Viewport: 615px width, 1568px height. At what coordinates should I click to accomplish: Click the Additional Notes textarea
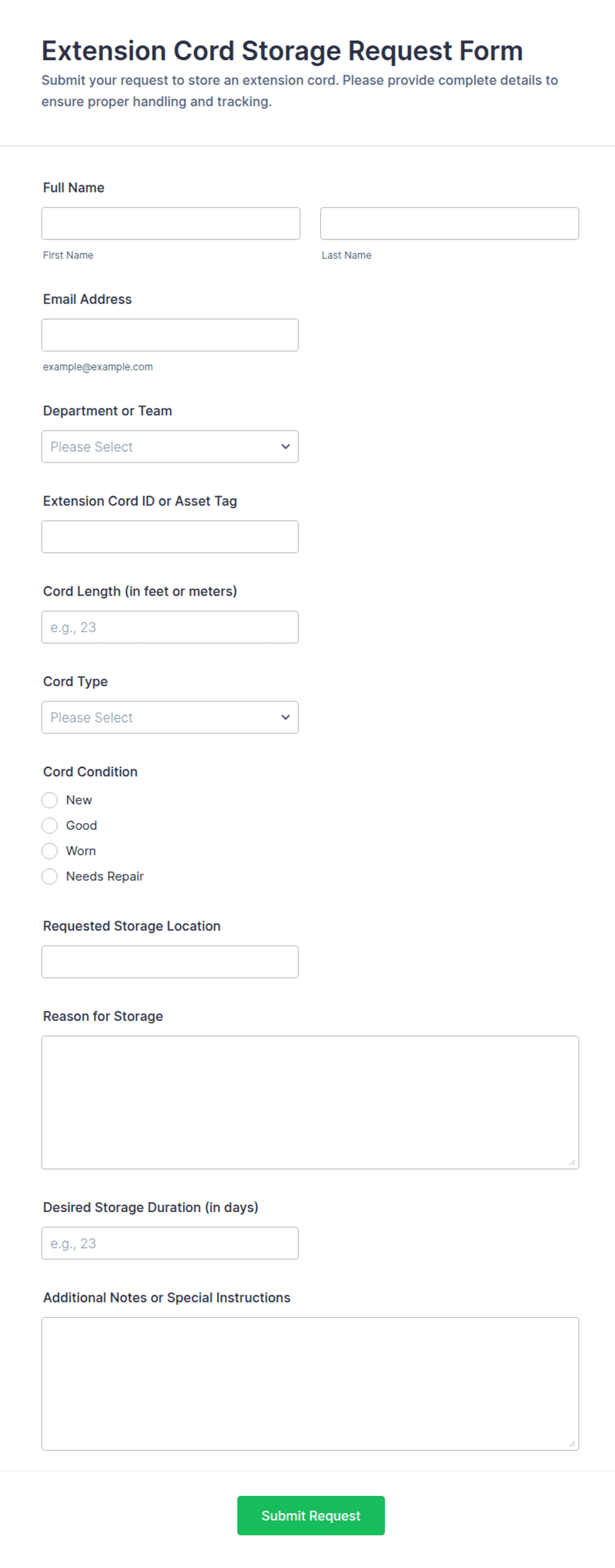click(x=310, y=1384)
